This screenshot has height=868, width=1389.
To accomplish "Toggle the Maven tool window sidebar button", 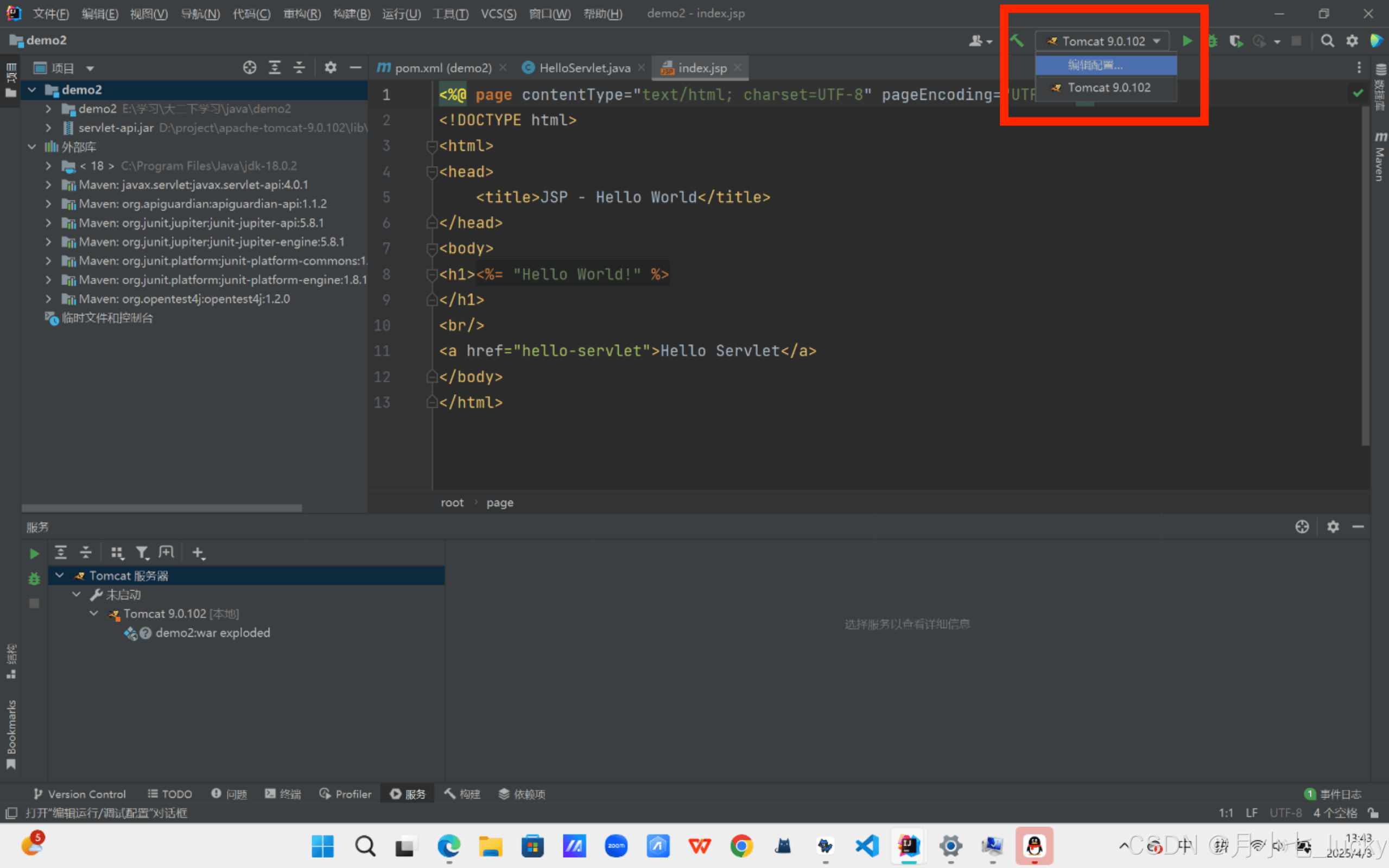I will [x=1380, y=156].
